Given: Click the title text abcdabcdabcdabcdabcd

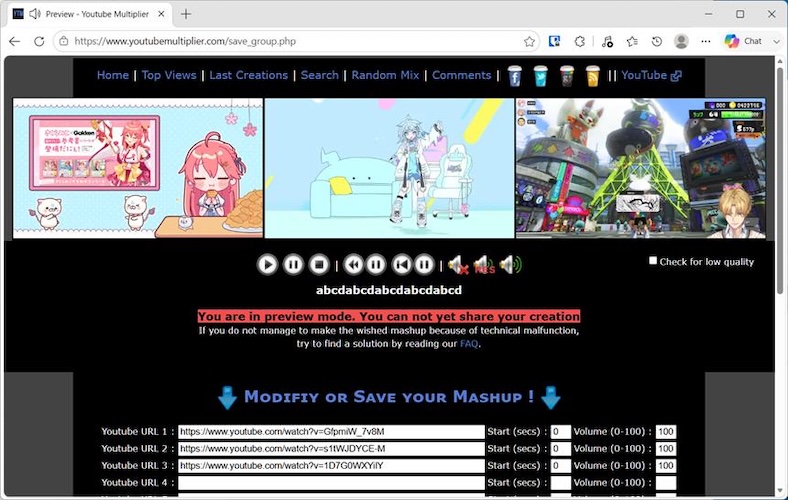Looking at the screenshot, I should tap(388, 290).
